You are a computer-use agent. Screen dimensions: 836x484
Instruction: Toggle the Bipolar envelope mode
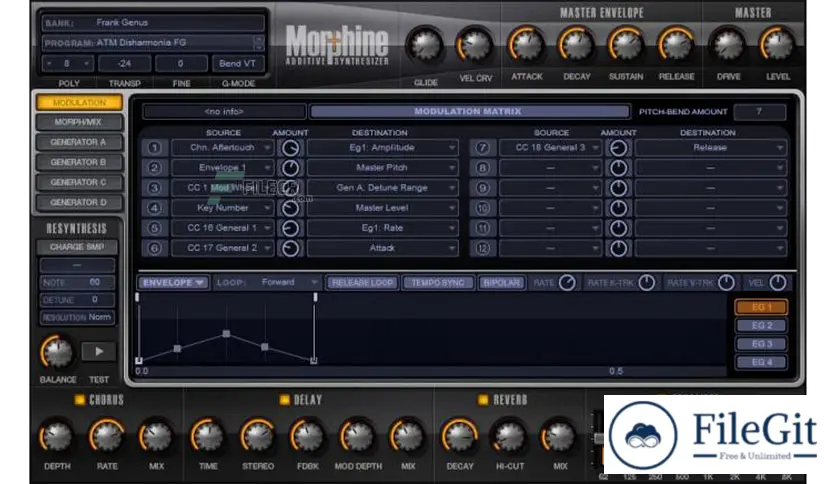point(502,283)
